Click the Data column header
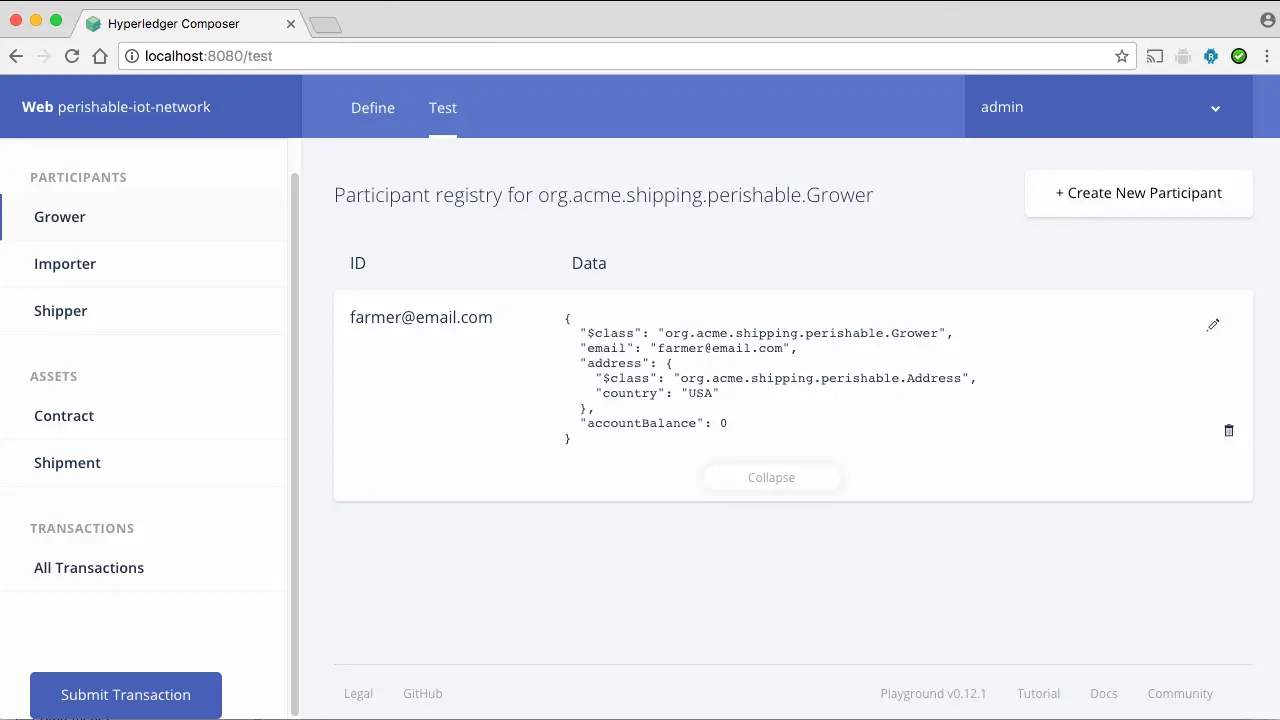Screen dimensions: 1280x720 589,263
